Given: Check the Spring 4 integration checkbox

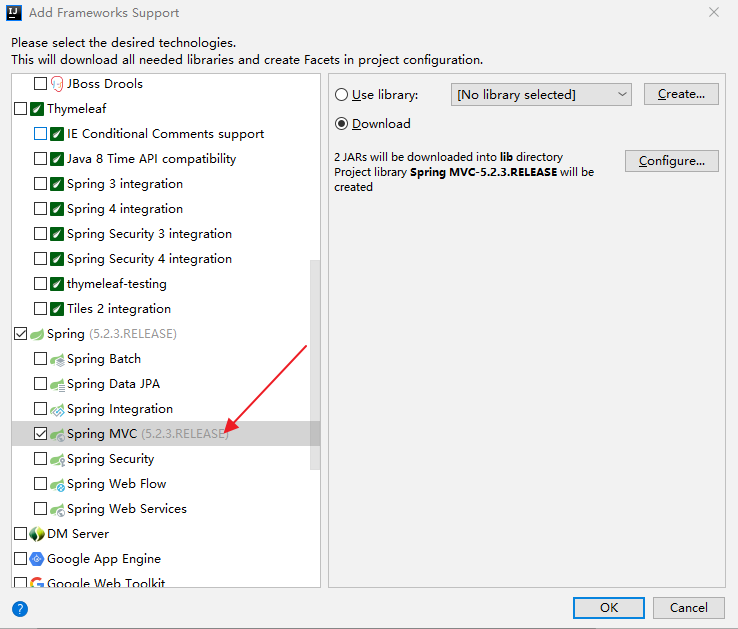Looking at the screenshot, I should (40, 209).
